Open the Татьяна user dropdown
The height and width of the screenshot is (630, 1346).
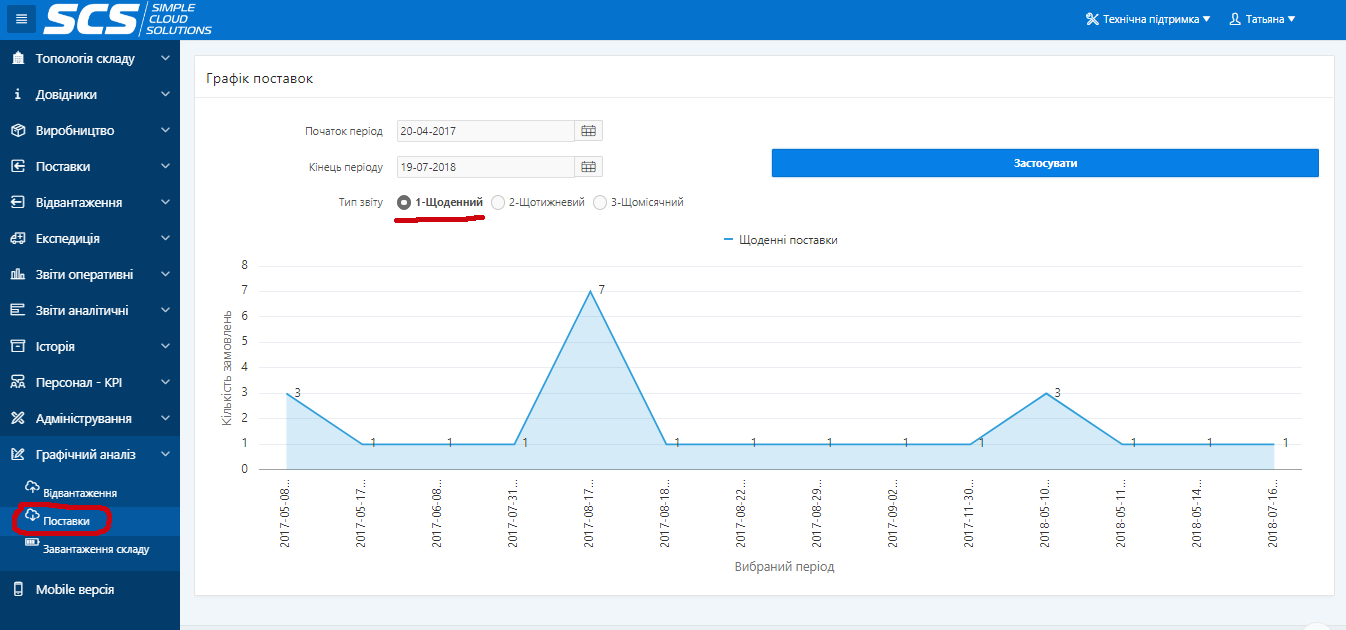[1262, 19]
